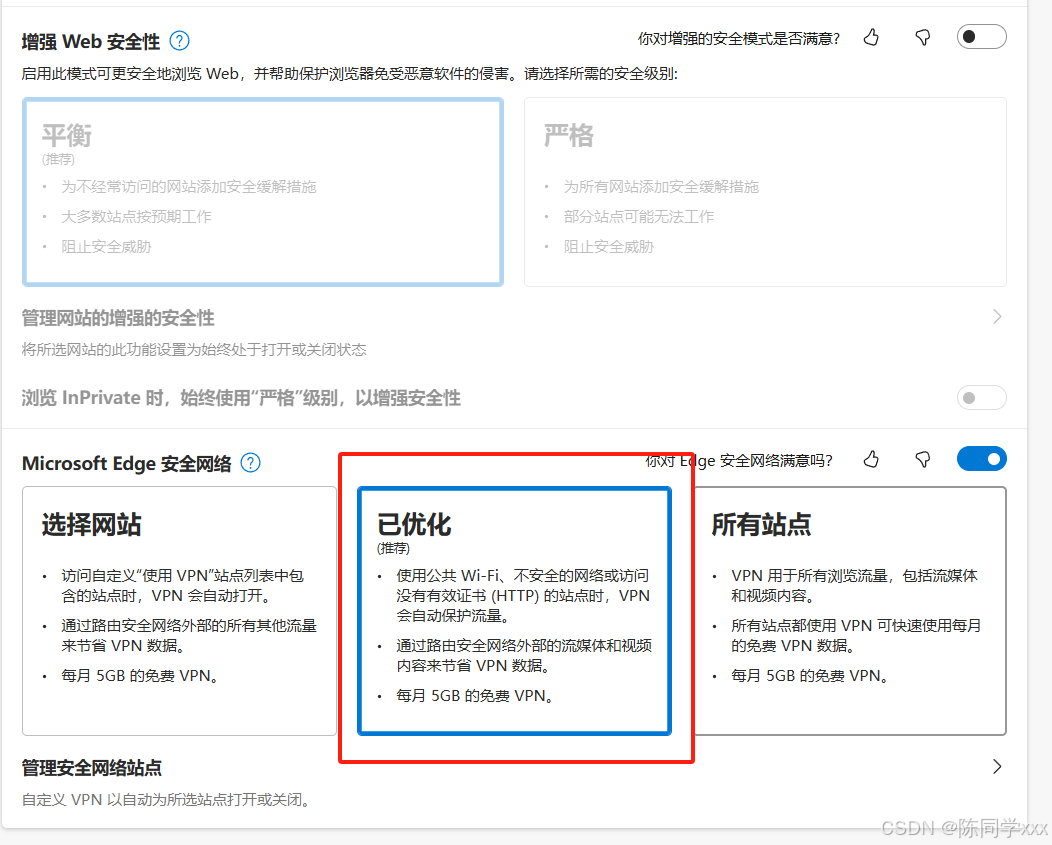Open 管理安全网络站点 settings row

coord(514,783)
